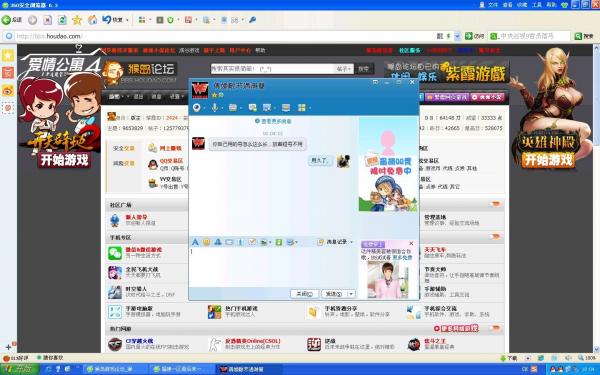This screenshot has height=375, width=600.
Task: Open the emoji smiley picker in the chat
Action: click(207, 242)
